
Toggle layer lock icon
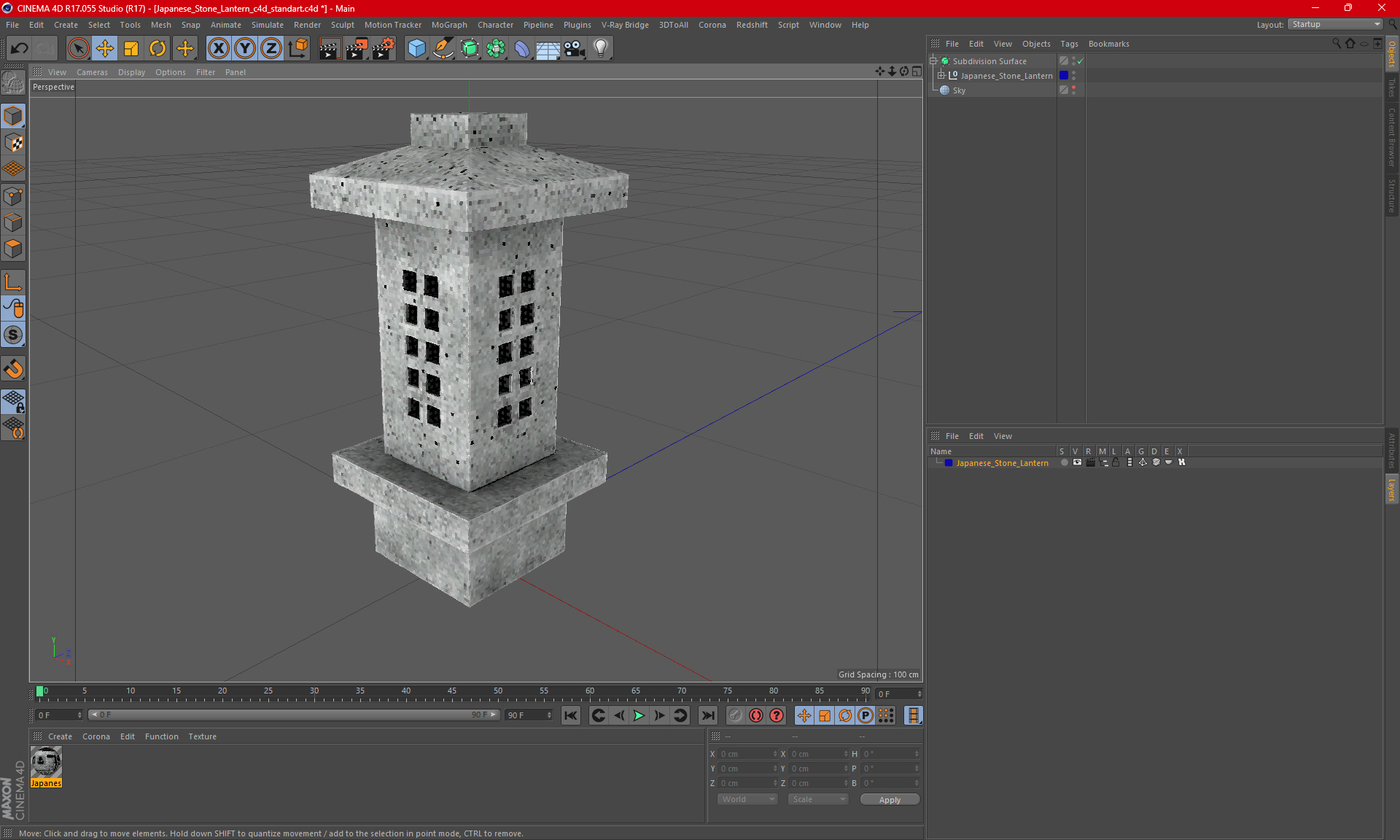pyautogui.click(x=1116, y=462)
